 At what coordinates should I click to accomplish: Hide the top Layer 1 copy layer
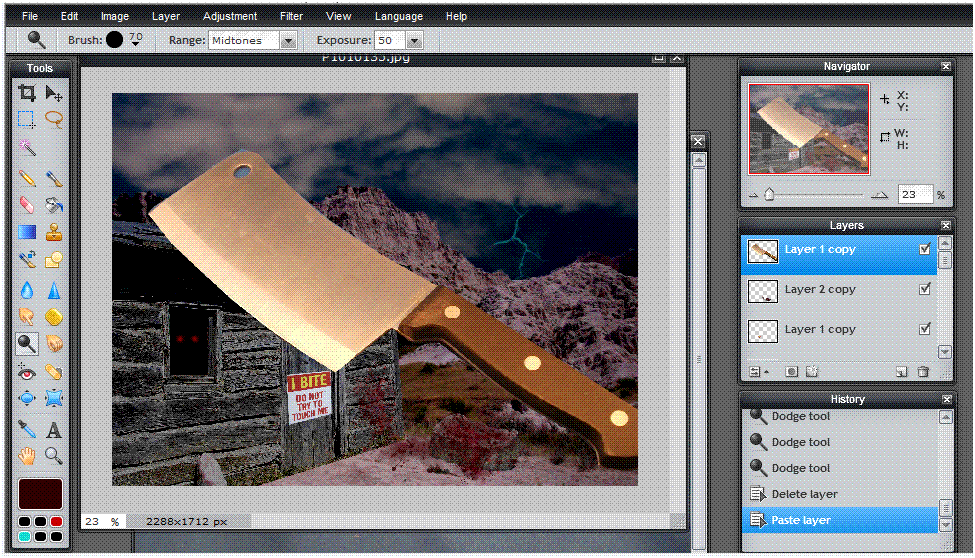925,249
